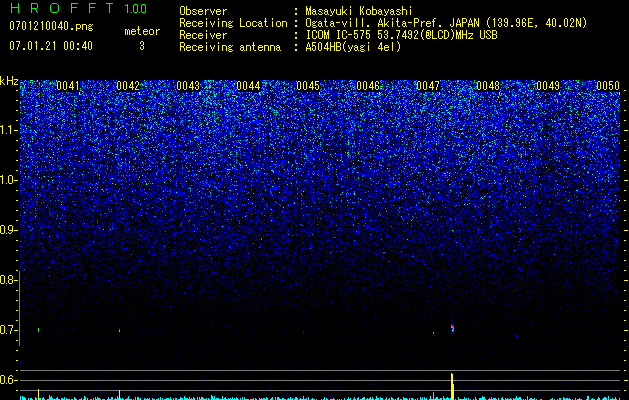This screenshot has height=400, width=629.
Task: Click the meteor count label
Action: pyautogui.click(x=142, y=31)
